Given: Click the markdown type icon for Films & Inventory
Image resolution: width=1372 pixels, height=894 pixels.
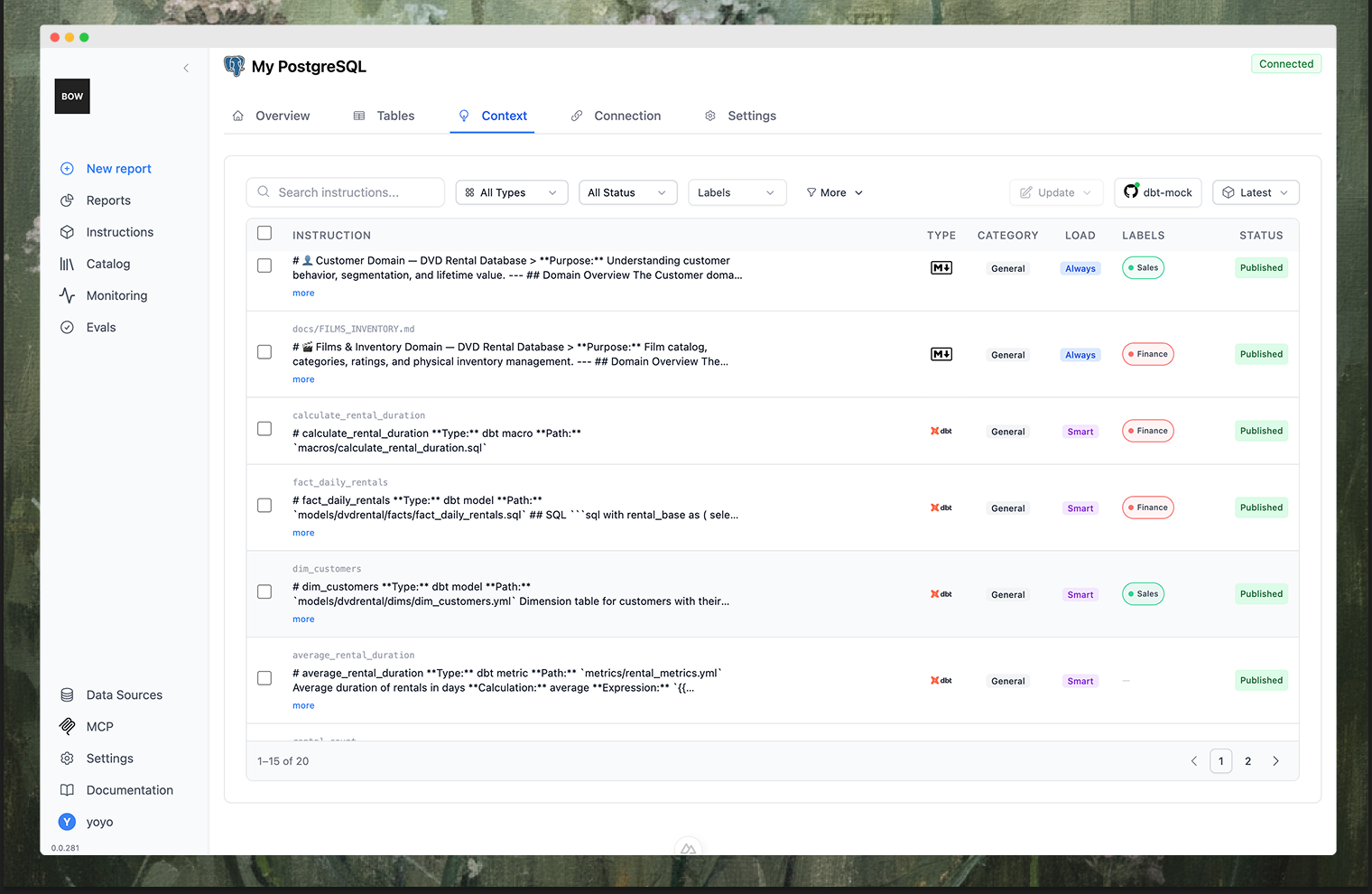Looking at the screenshot, I should click(941, 354).
